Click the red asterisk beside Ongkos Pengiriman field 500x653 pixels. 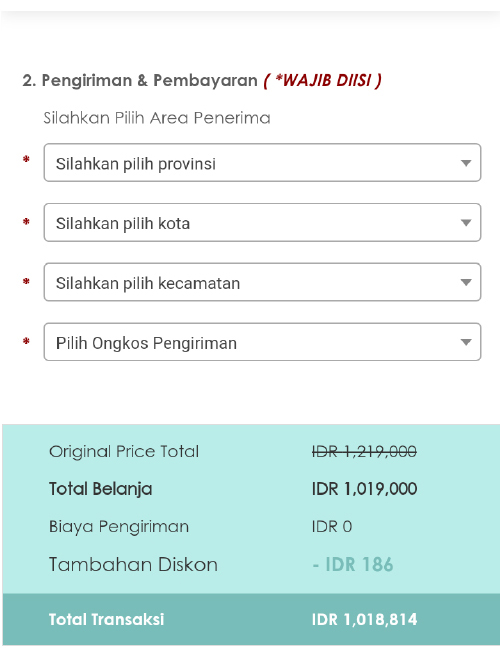click(x=26, y=341)
